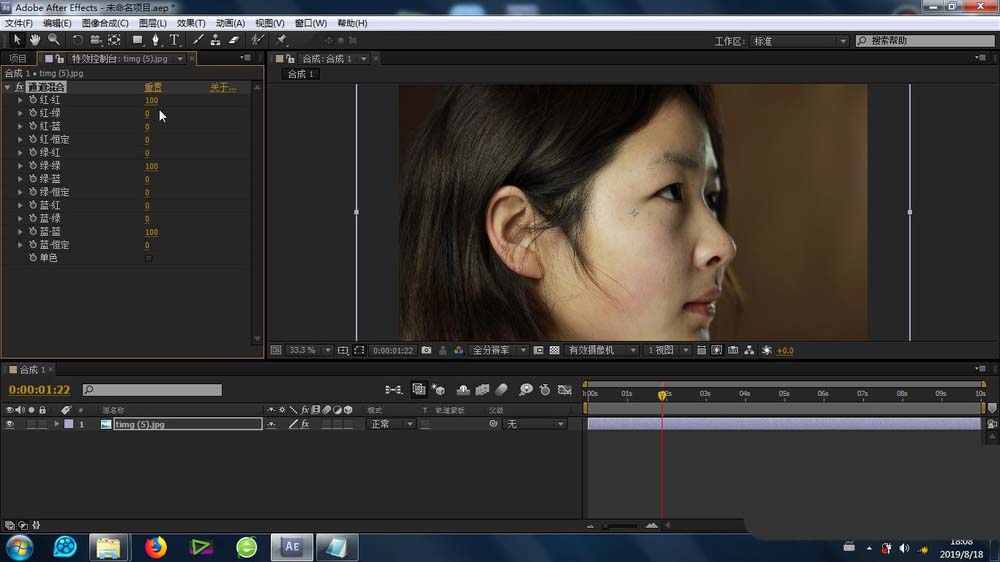Expand the 蓝-恒定 property
Image resolution: width=1000 pixels, height=562 pixels.
[x=20, y=245]
